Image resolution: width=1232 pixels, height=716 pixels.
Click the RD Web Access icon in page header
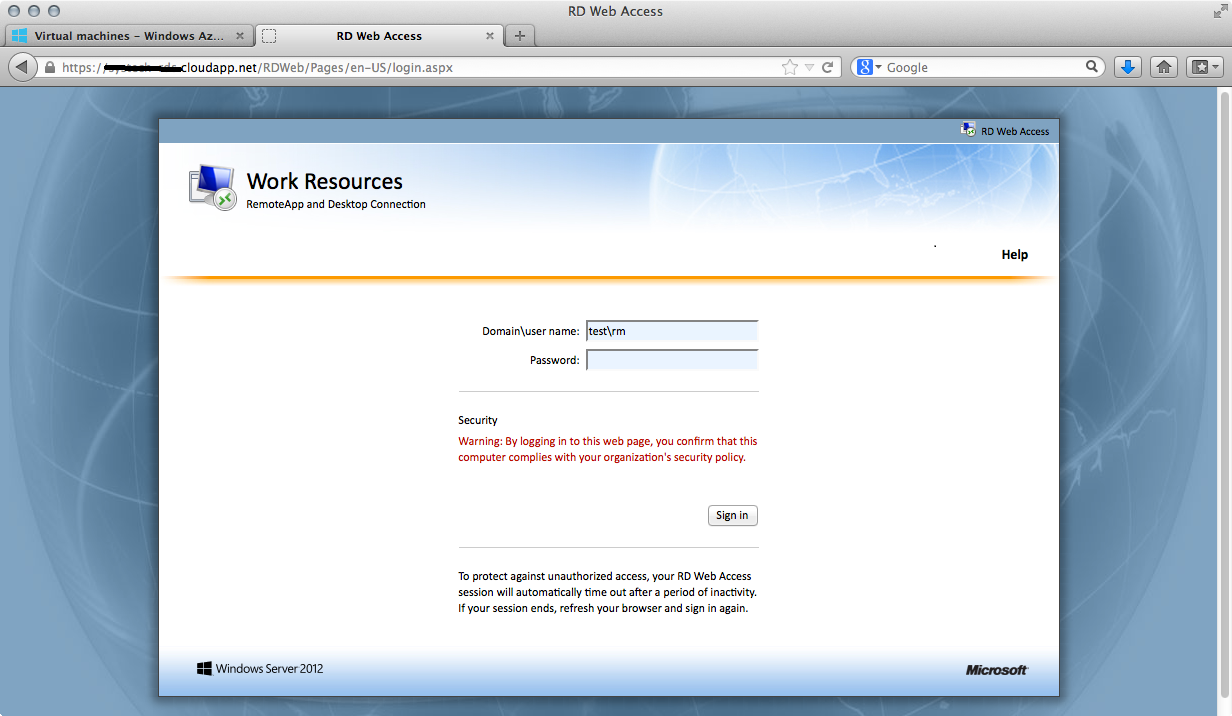[968, 131]
